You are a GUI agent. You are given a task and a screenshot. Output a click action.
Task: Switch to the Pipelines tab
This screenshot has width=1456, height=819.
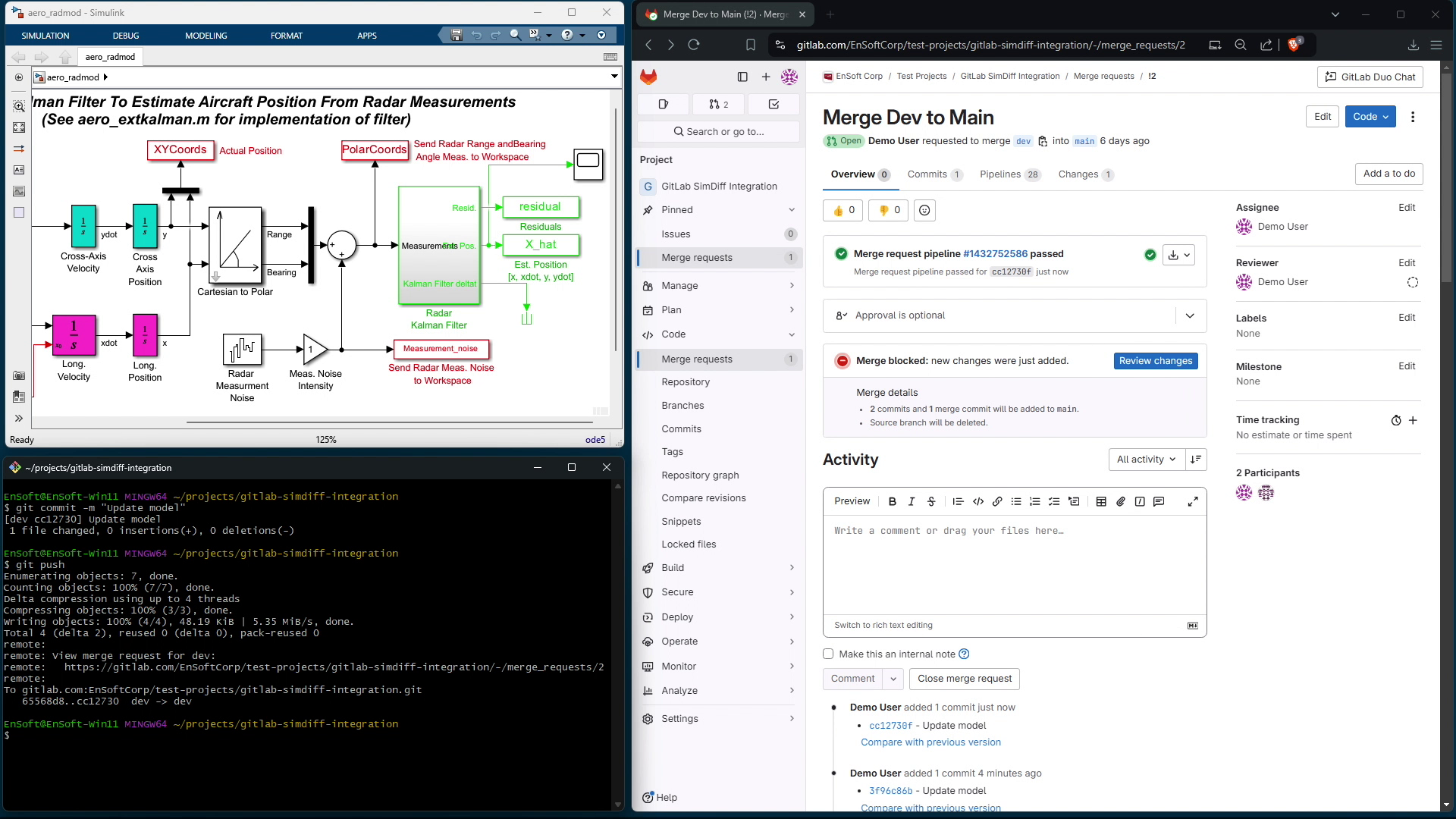[1010, 174]
